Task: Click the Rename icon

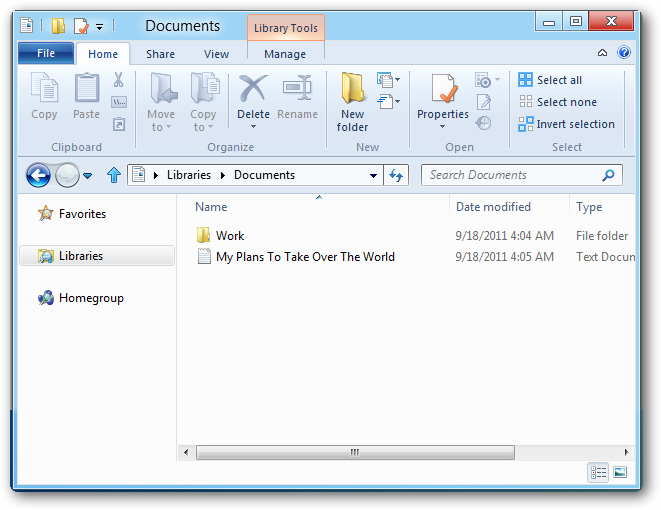Action: tap(297, 88)
